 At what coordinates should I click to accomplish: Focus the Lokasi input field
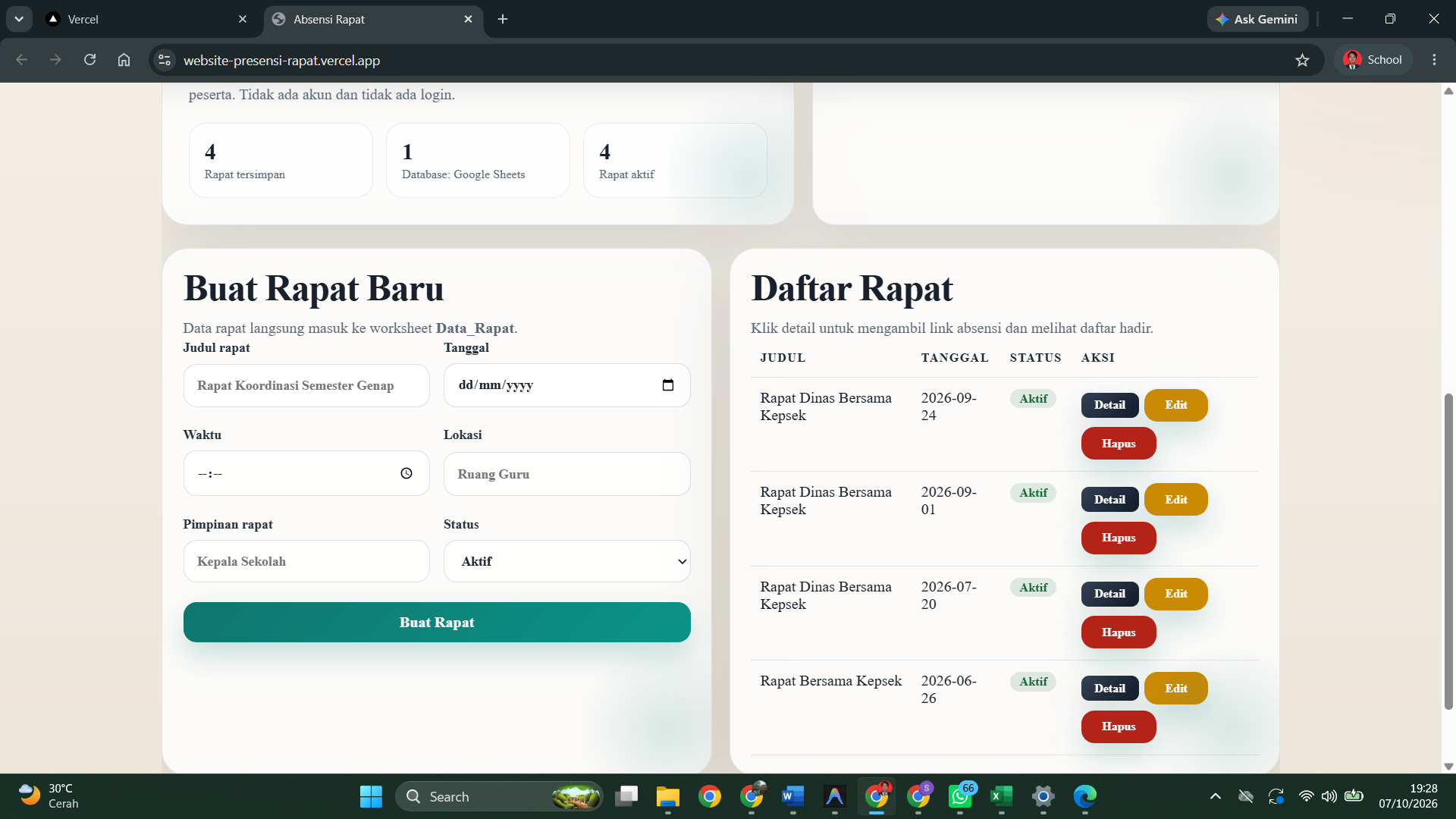pos(567,474)
